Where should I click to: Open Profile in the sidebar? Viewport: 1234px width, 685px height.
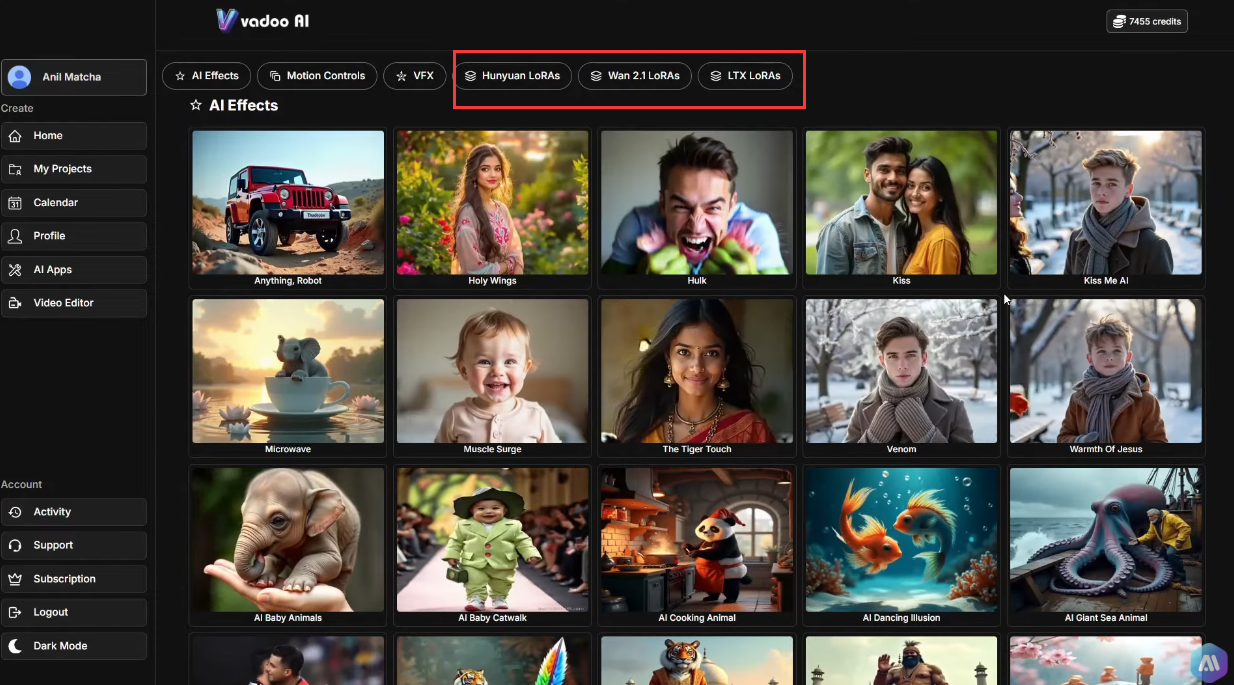coord(74,236)
